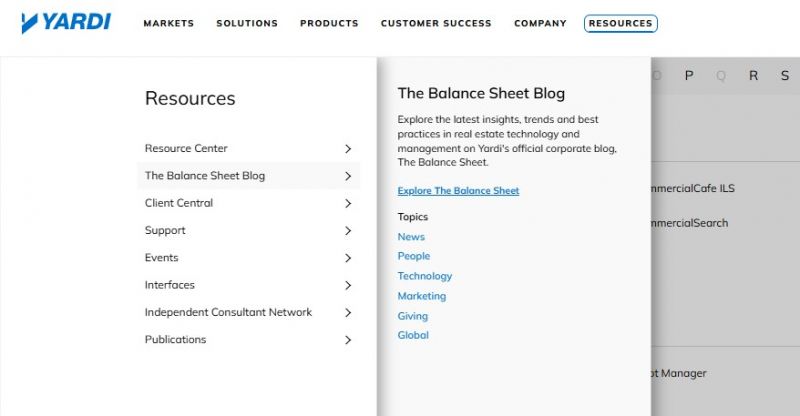This screenshot has width=800, height=416.
Task: Open the Solutions menu
Action: (x=247, y=23)
